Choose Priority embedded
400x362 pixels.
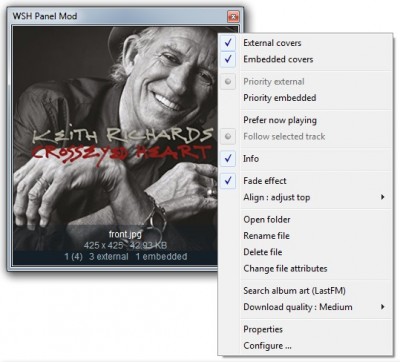[280, 98]
